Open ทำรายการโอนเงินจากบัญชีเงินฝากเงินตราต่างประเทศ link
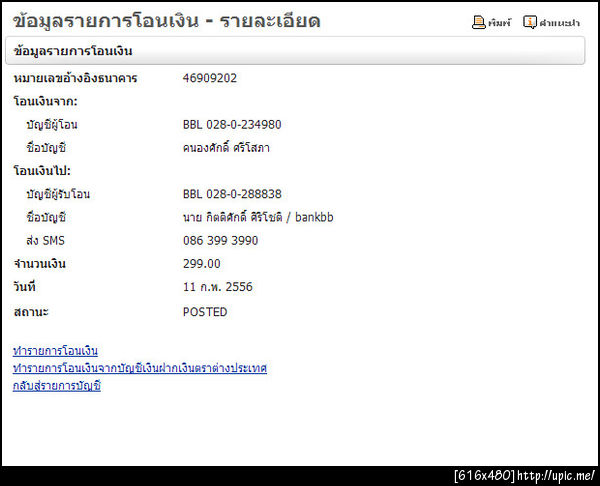The width and height of the screenshot is (600, 486). coord(140,368)
